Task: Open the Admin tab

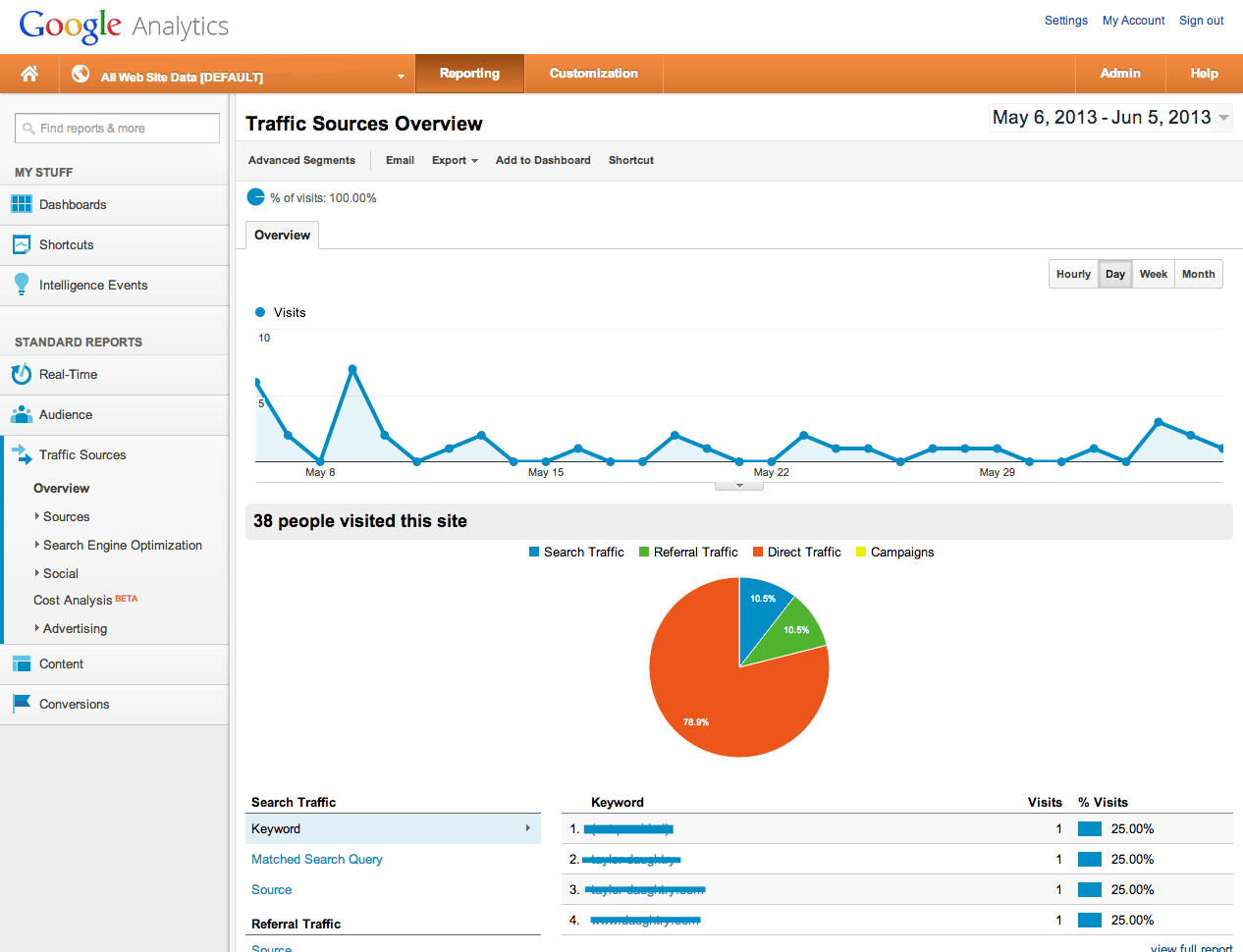Action: (1120, 74)
